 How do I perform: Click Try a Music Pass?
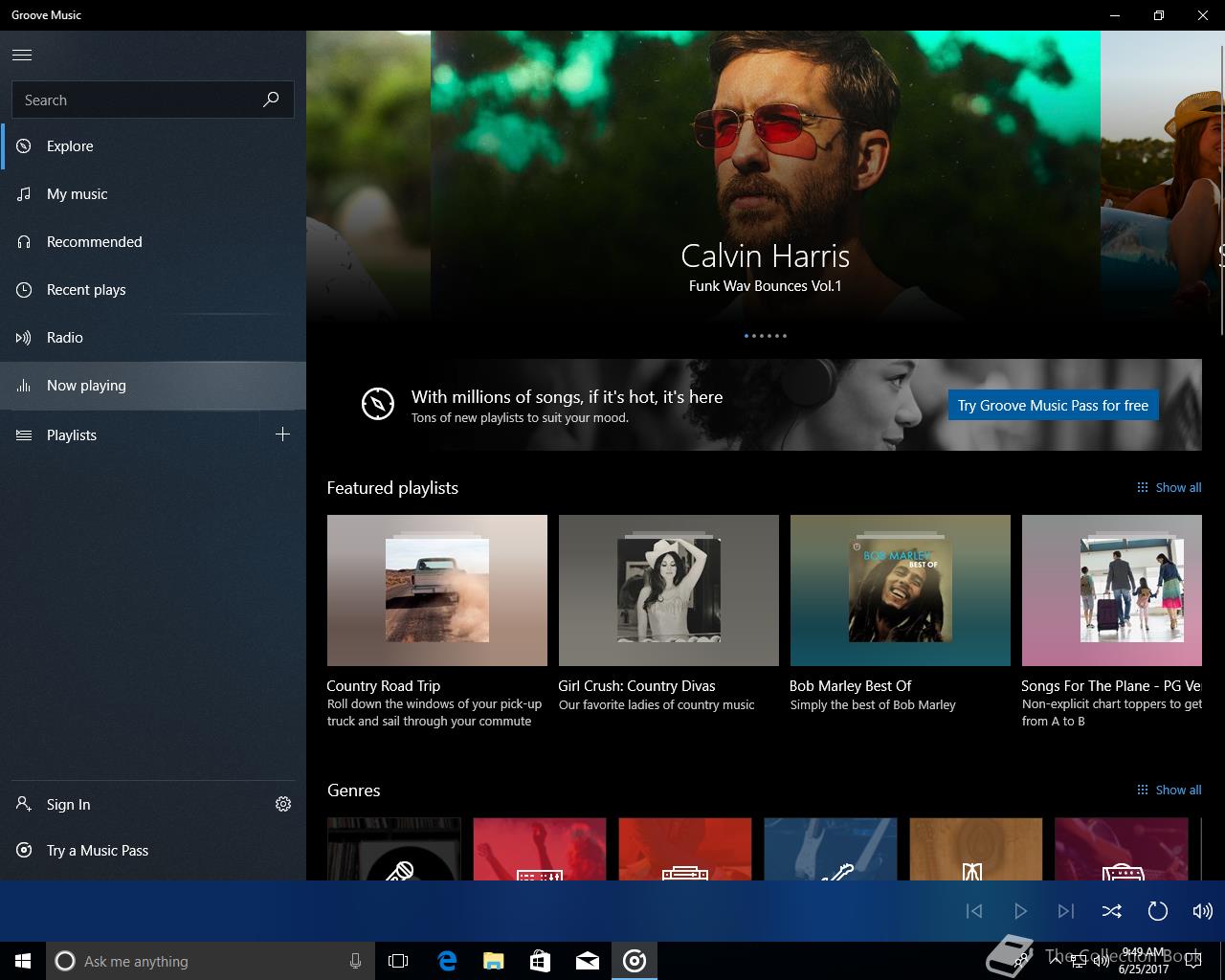[x=153, y=851]
